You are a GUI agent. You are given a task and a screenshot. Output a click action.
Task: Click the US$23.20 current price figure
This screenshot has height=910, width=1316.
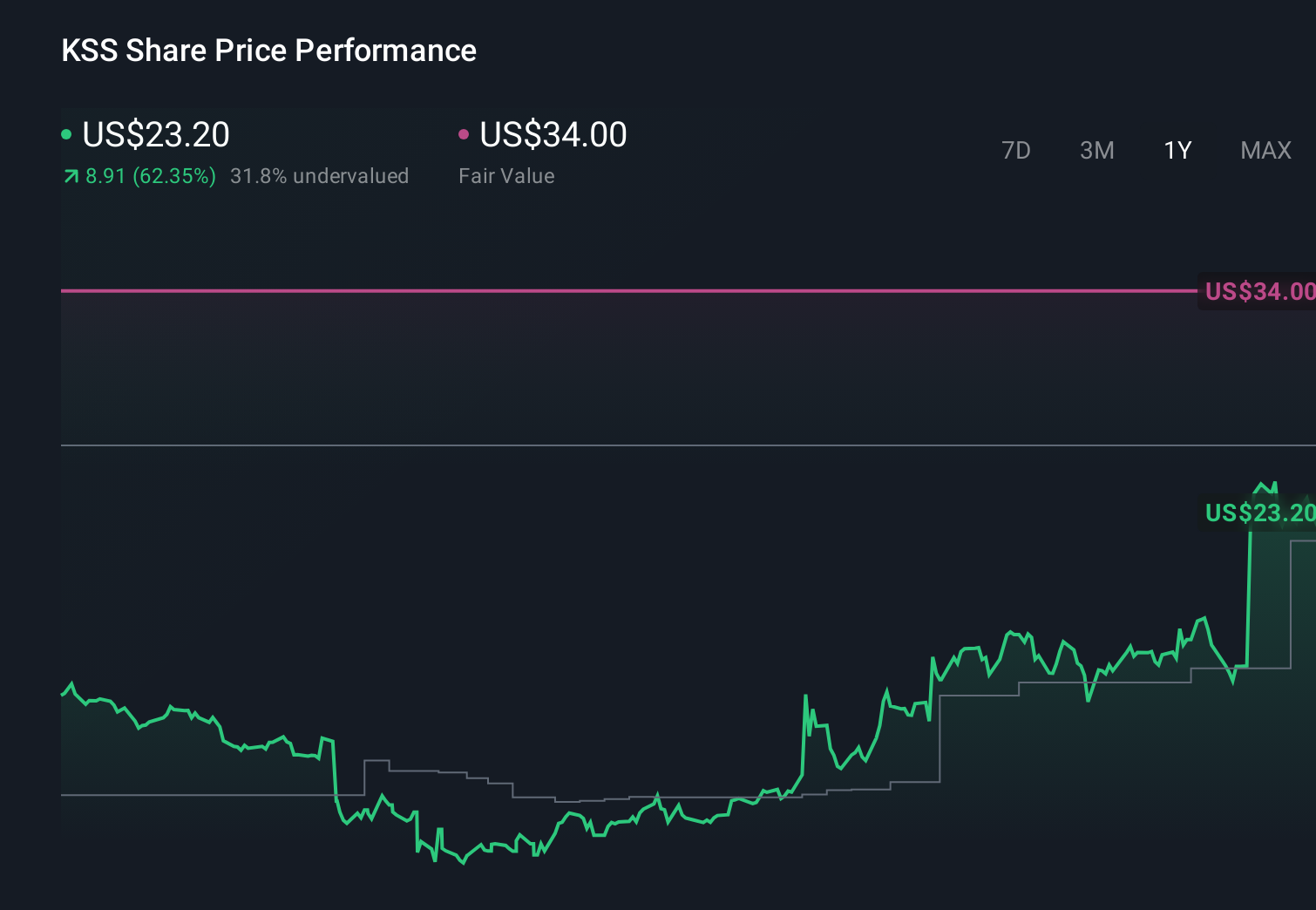coord(155,134)
